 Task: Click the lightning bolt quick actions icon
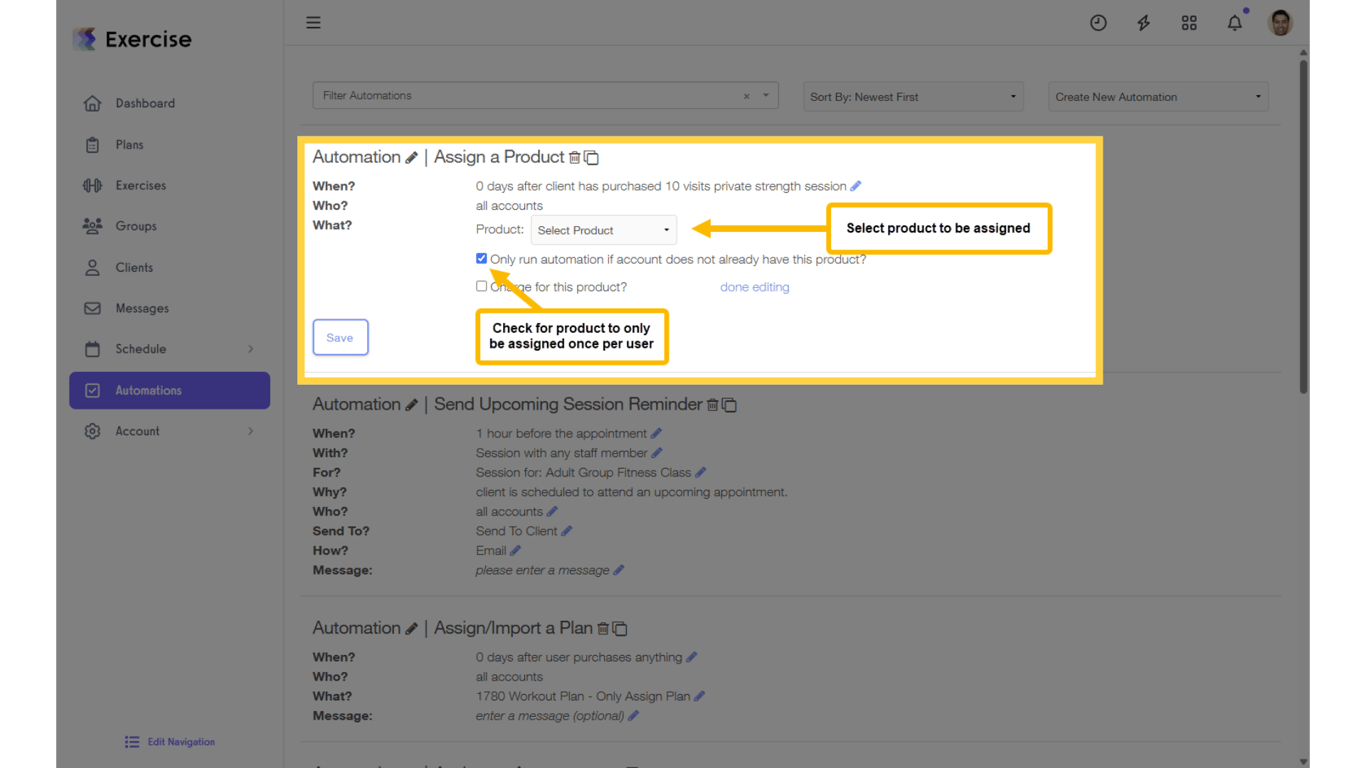[1143, 22]
